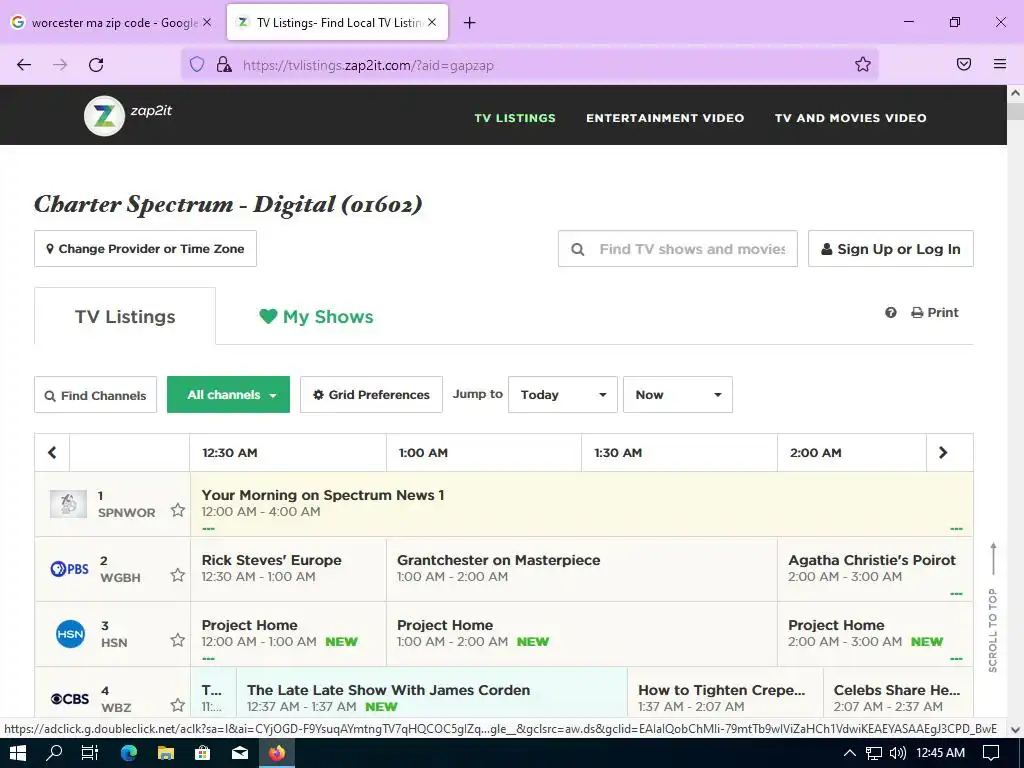Open a new browser tab
1024x768 pixels.
pyautogui.click(x=470, y=23)
